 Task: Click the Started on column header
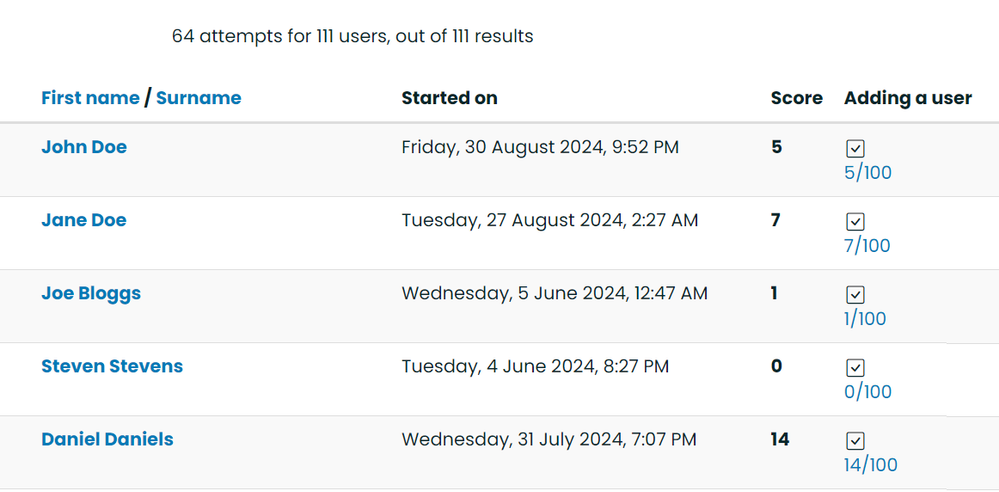(x=449, y=98)
